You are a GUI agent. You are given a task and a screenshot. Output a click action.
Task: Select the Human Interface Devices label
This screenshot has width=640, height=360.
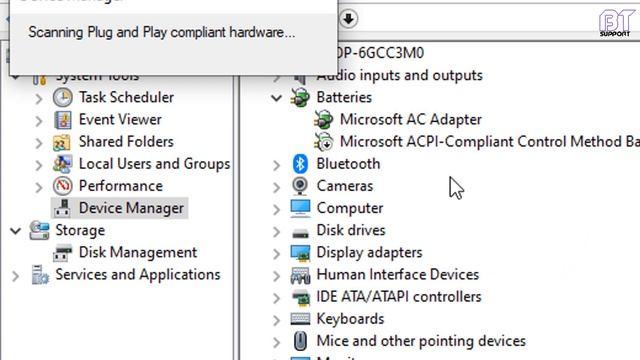click(398, 275)
